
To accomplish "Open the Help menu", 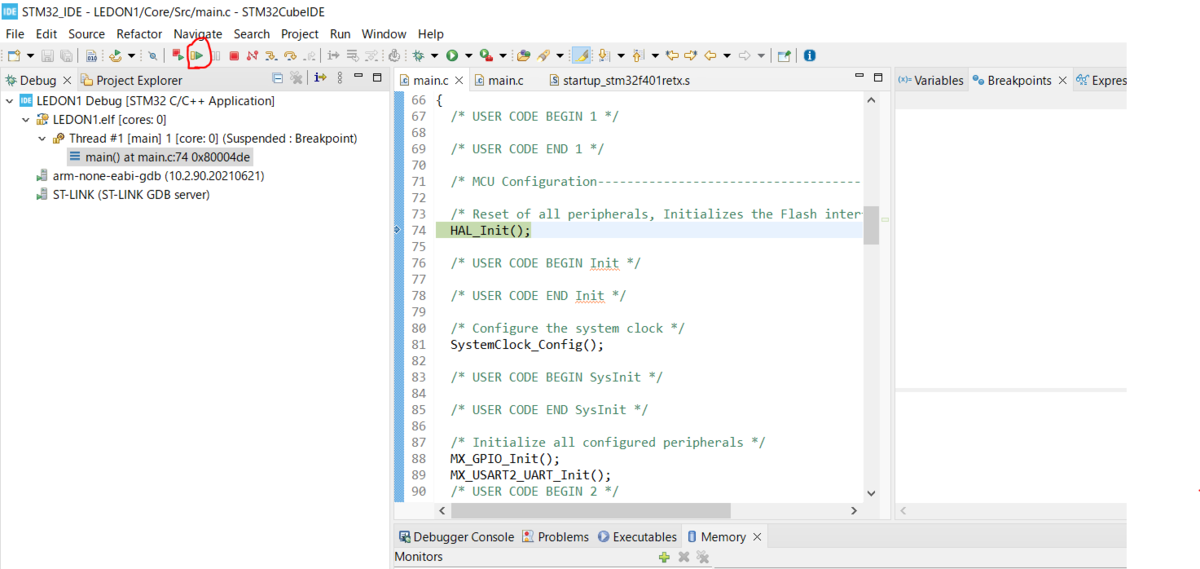I will pyautogui.click(x=431, y=34).
